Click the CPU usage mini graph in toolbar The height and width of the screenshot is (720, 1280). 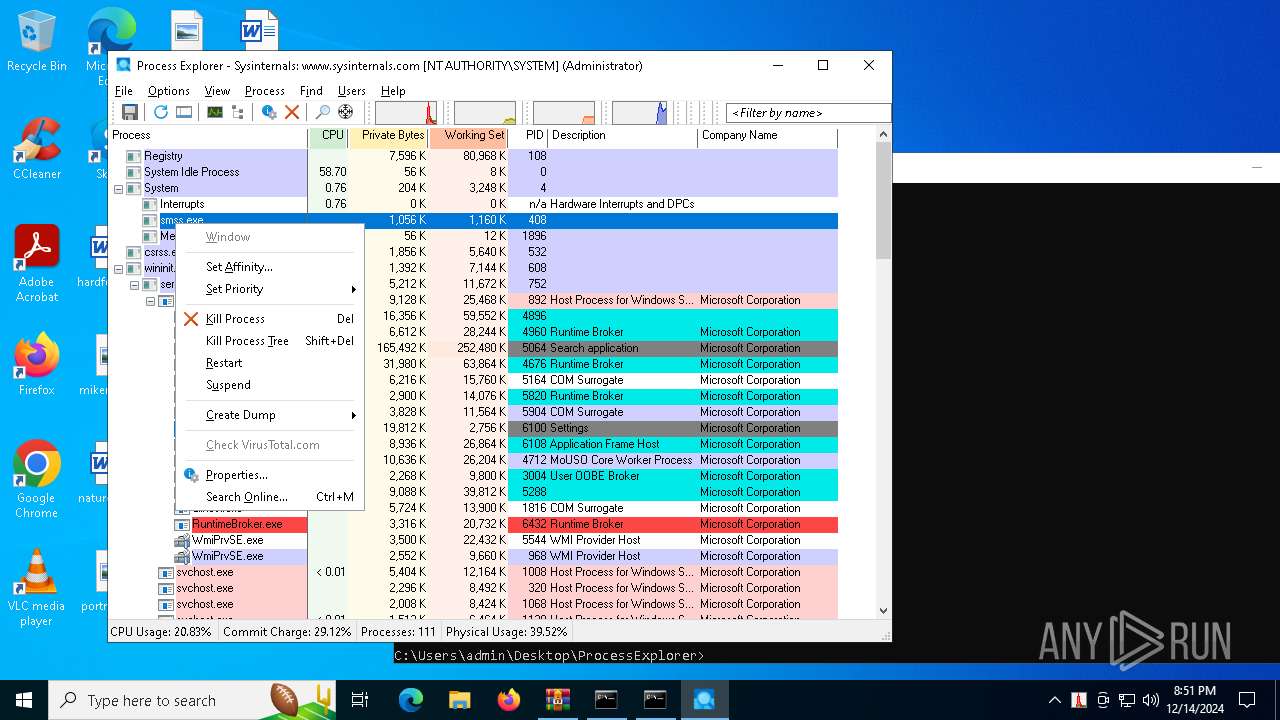tap(406, 113)
